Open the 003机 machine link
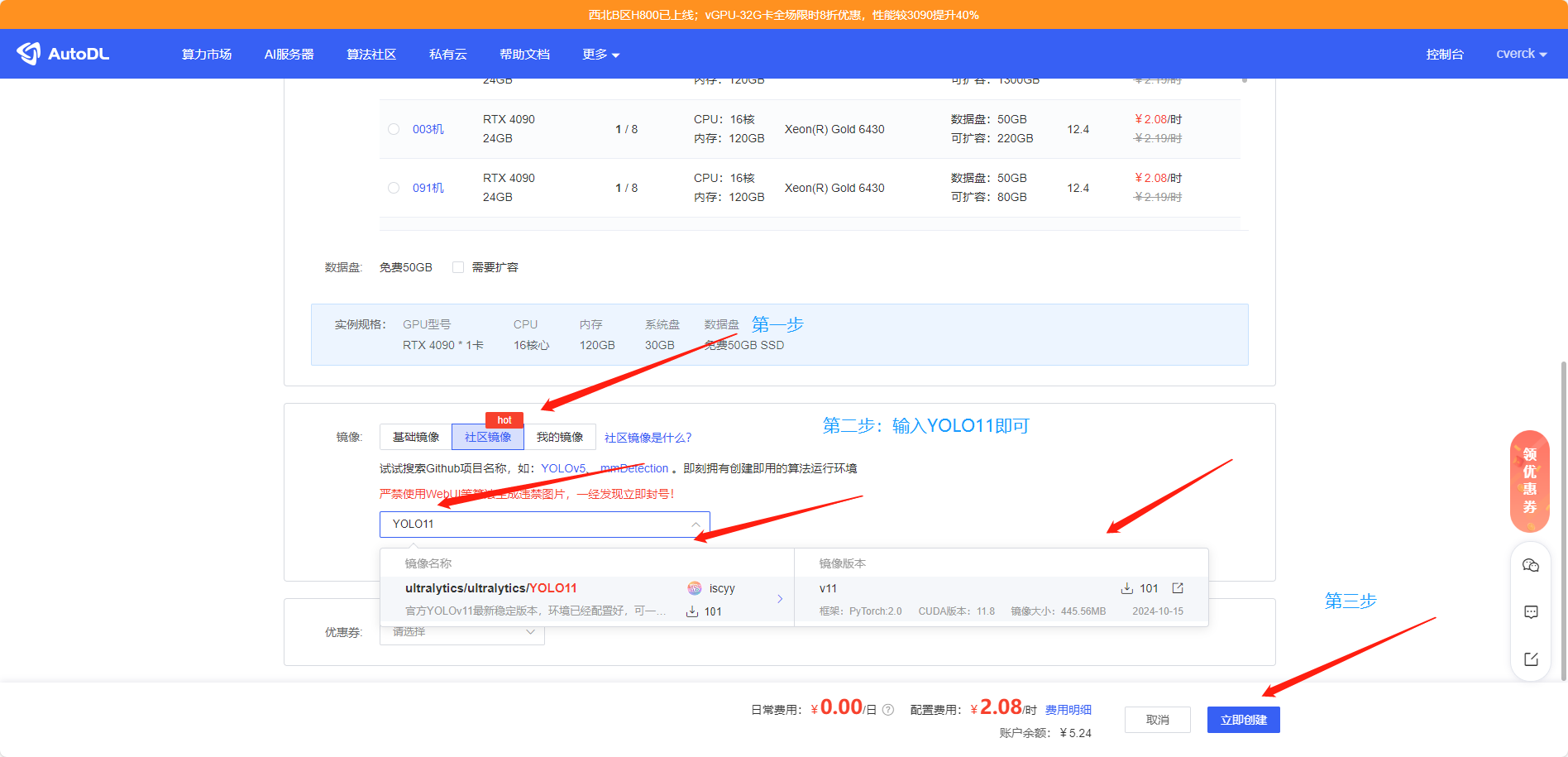Screen dimensions: 1568x757 (x=428, y=129)
